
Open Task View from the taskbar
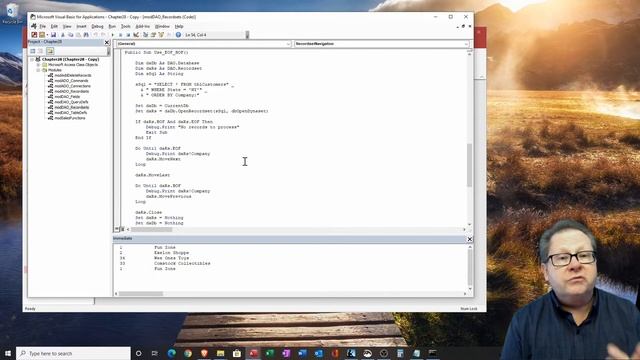tap(155, 353)
